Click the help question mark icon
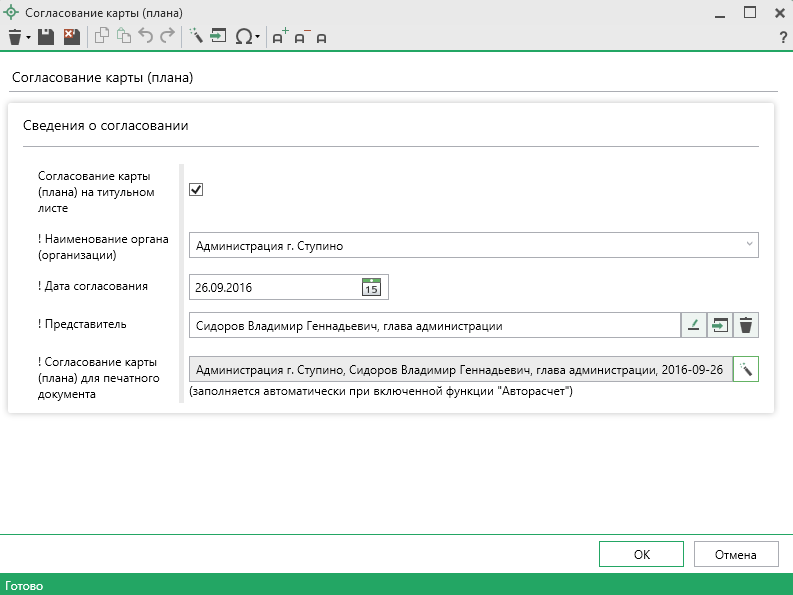The image size is (793, 595). pos(783,38)
